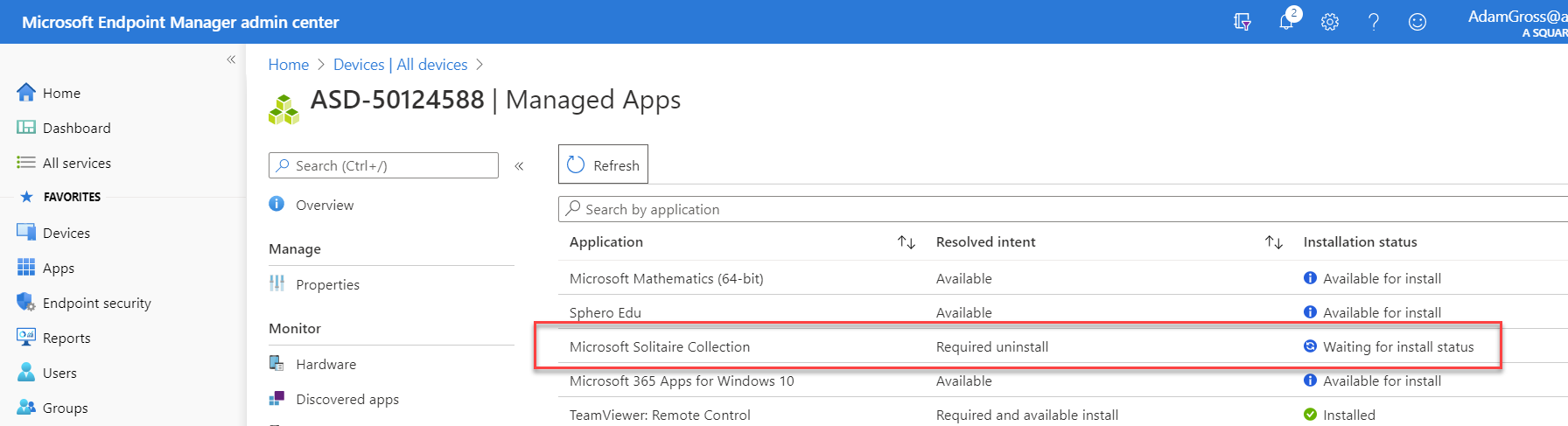Image resolution: width=1568 pixels, height=426 pixels.
Task: Click Required and available install cell
Action: (1027, 415)
